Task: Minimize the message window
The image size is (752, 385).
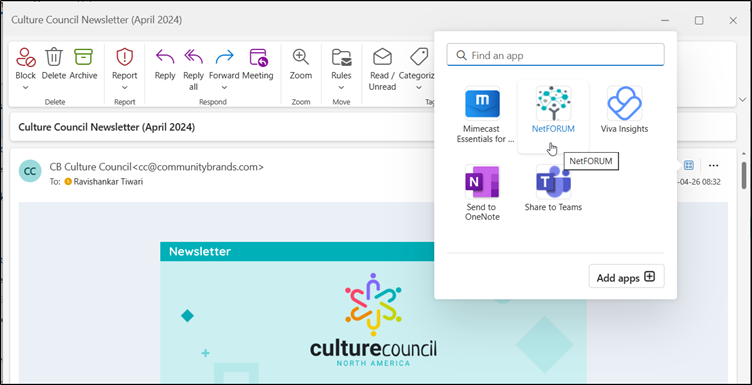Action: pyautogui.click(x=665, y=20)
